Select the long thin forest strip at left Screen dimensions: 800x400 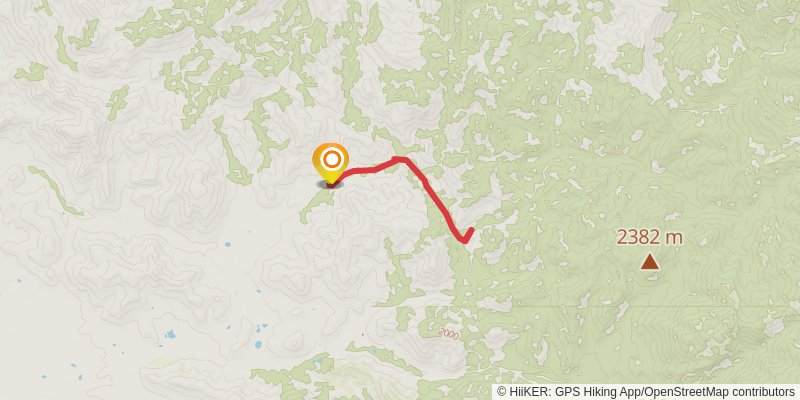click(x=55, y=190)
